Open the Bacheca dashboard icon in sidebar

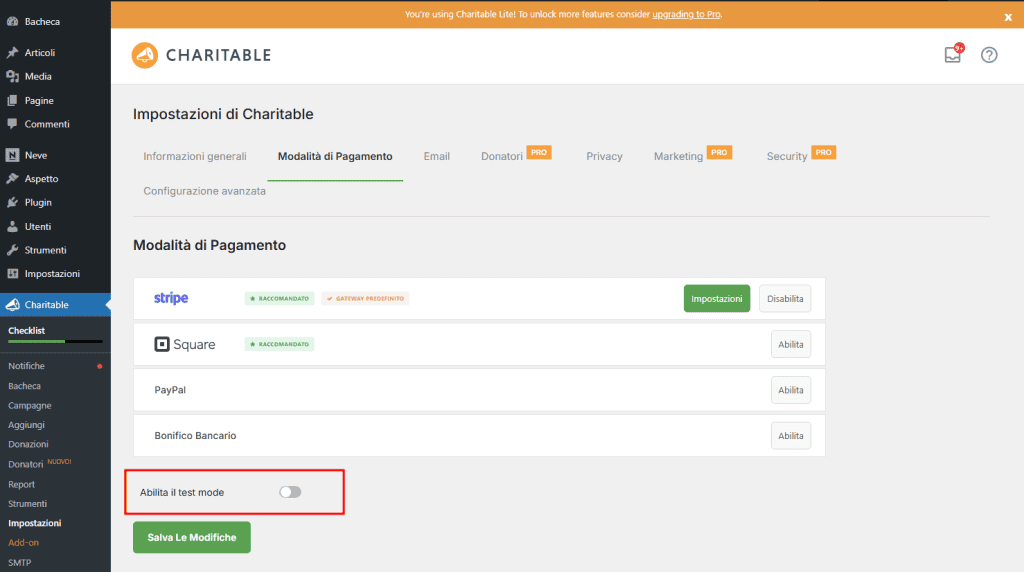[12, 22]
